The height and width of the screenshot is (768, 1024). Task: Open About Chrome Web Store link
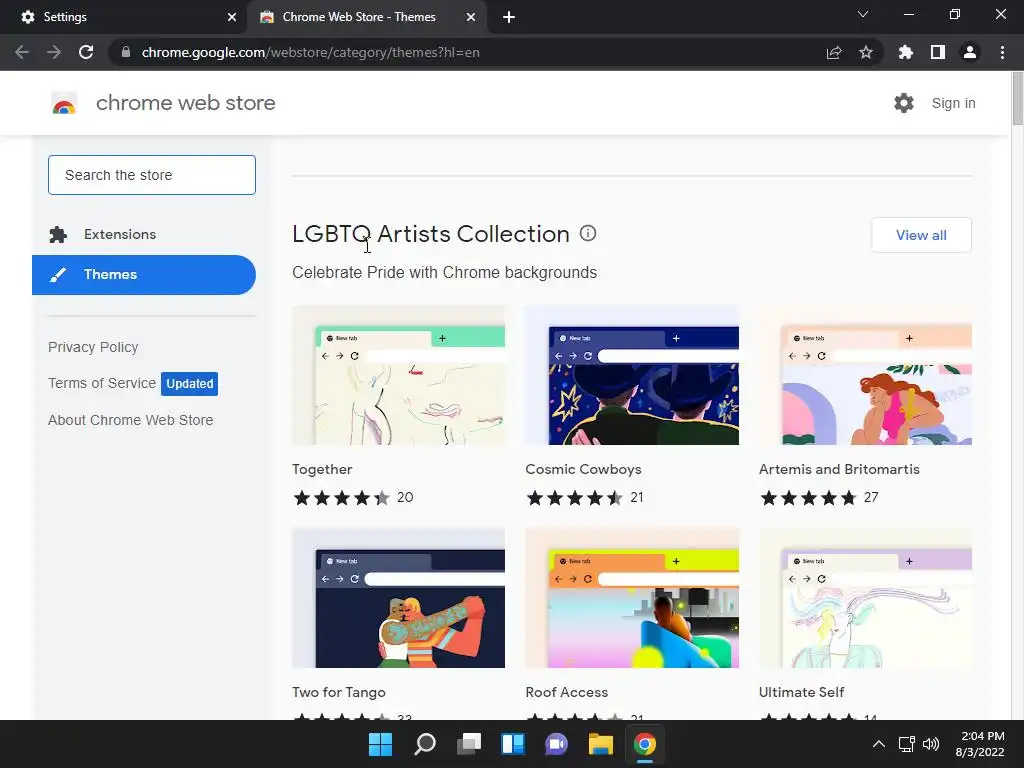pyautogui.click(x=131, y=420)
